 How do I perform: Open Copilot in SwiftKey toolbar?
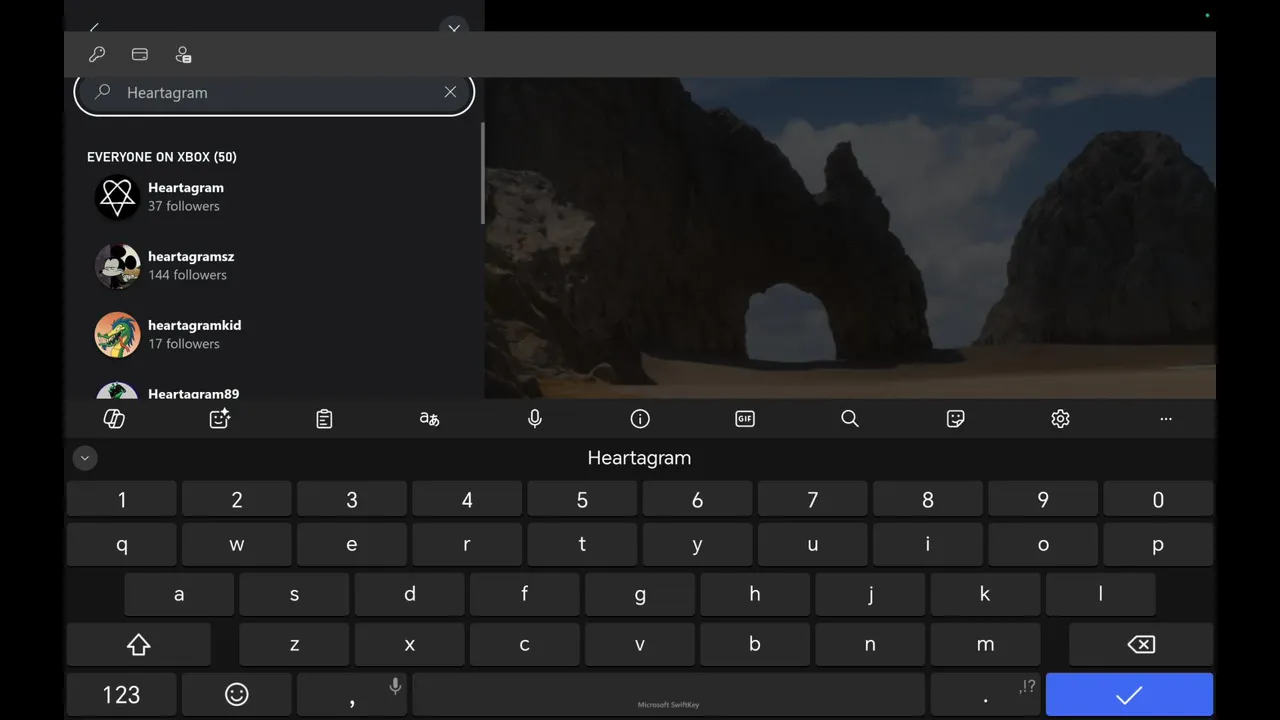(114, 419)
